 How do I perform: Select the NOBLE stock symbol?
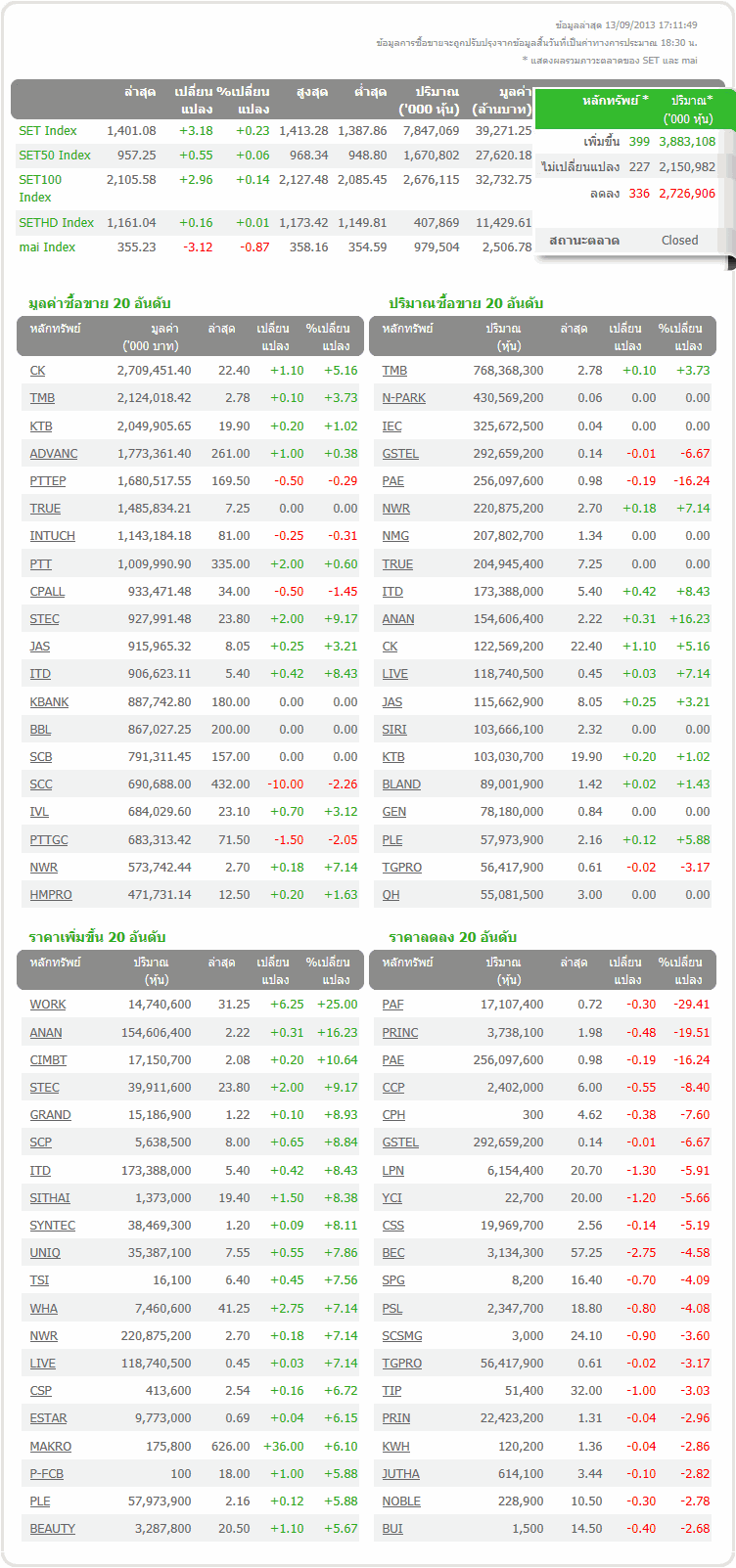tap(401, 1501)
